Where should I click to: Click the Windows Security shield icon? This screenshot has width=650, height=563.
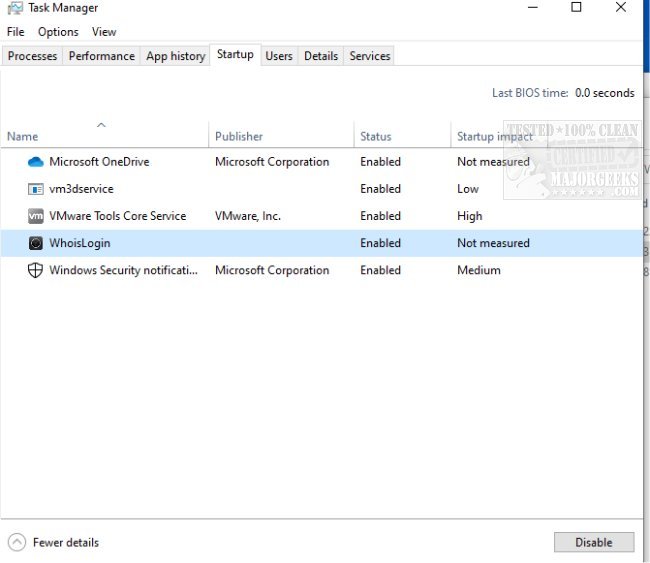35,270
